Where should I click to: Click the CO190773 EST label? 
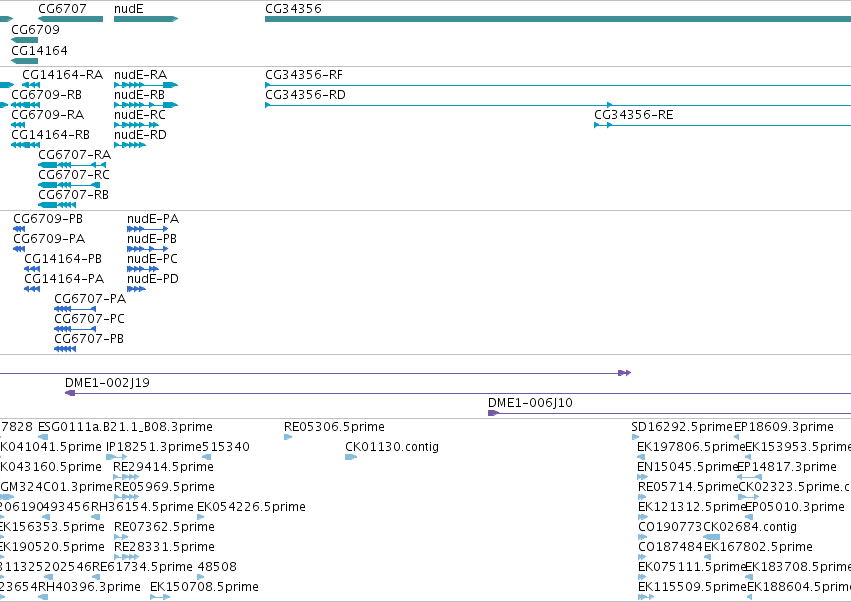point(670,527)
